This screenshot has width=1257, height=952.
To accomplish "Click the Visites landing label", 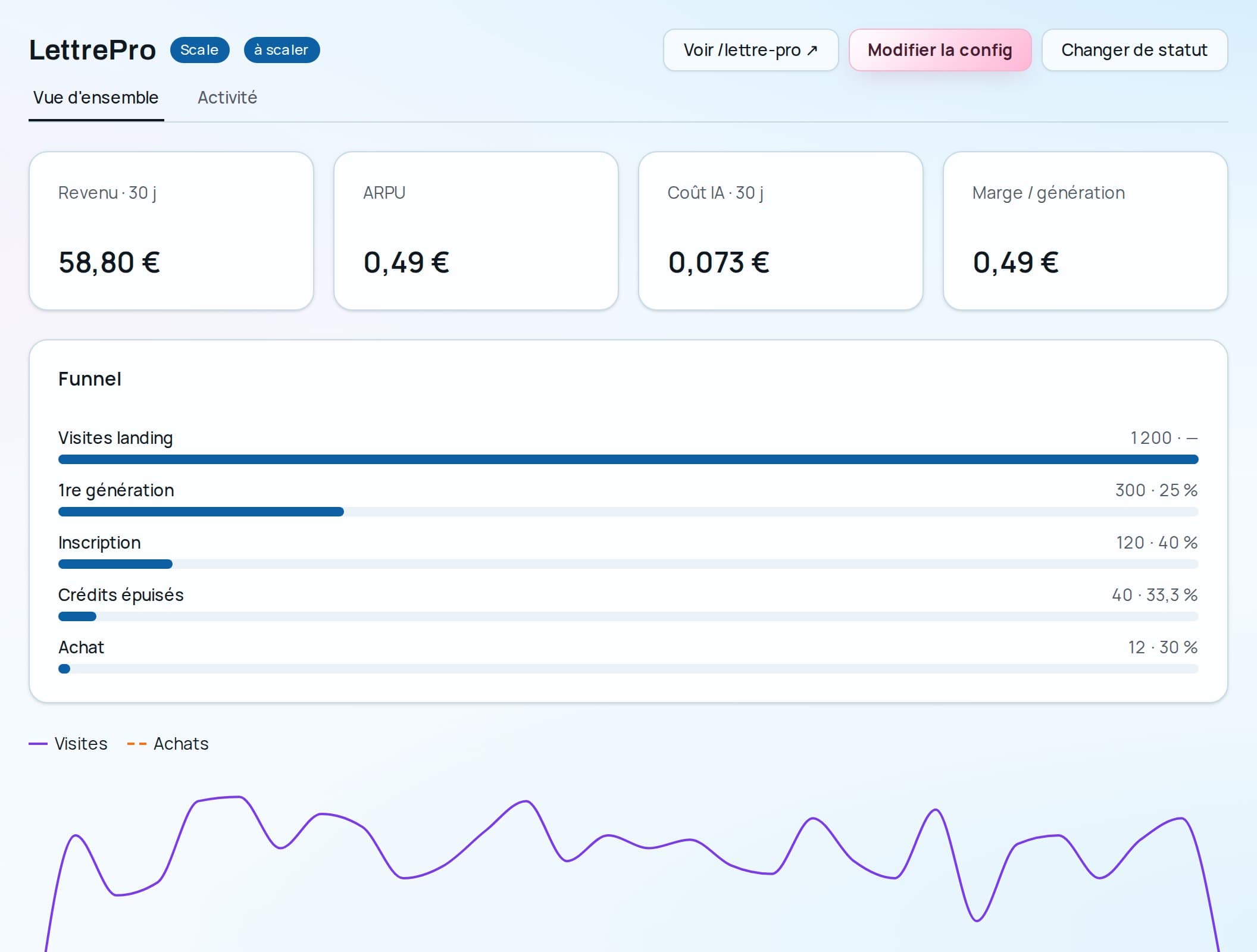I will coord(115,438).
